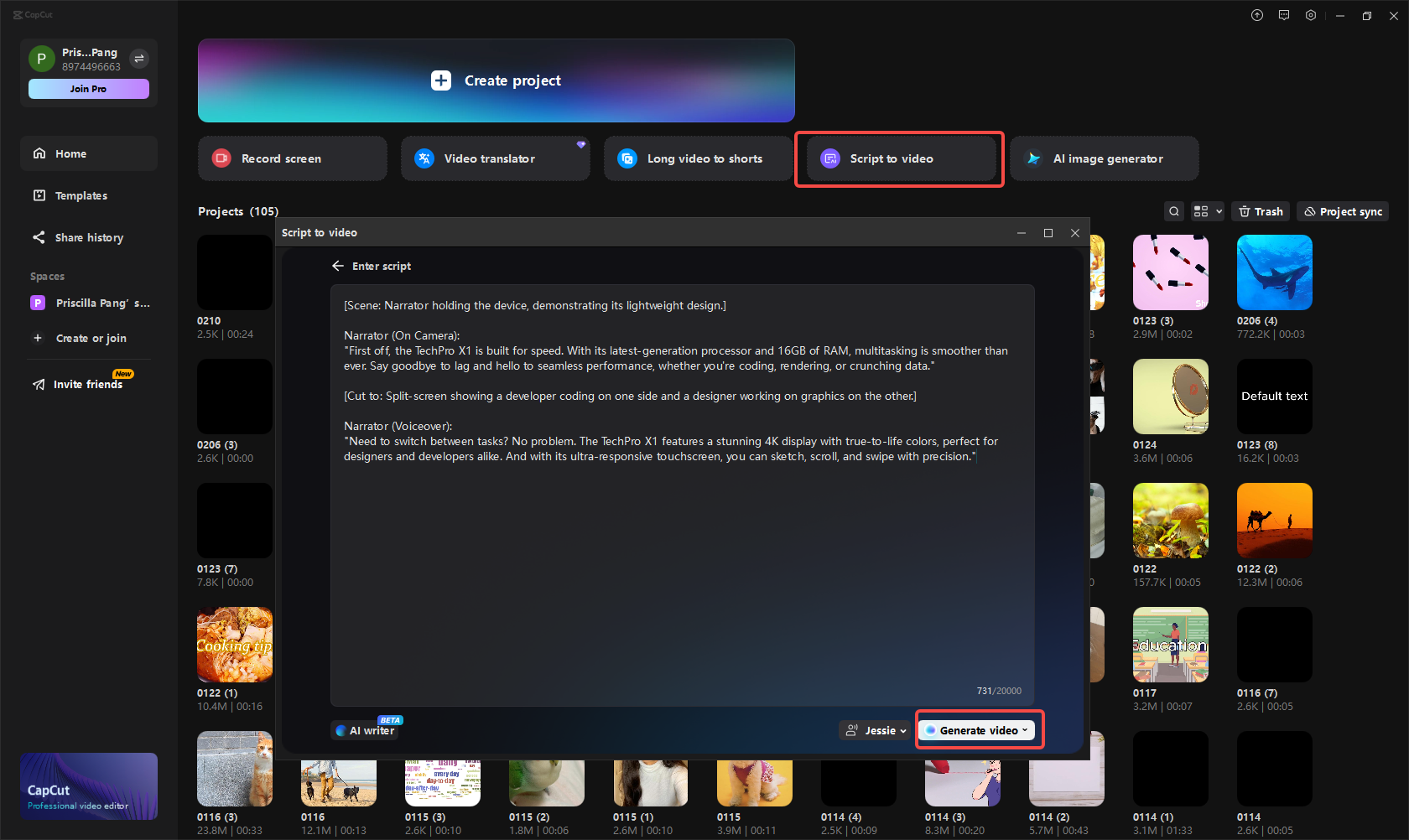This screenshot has width=1409, height=840.
Task: Close the Script to video dialog
Action: pyautogui.click(x=1075, y=233)
